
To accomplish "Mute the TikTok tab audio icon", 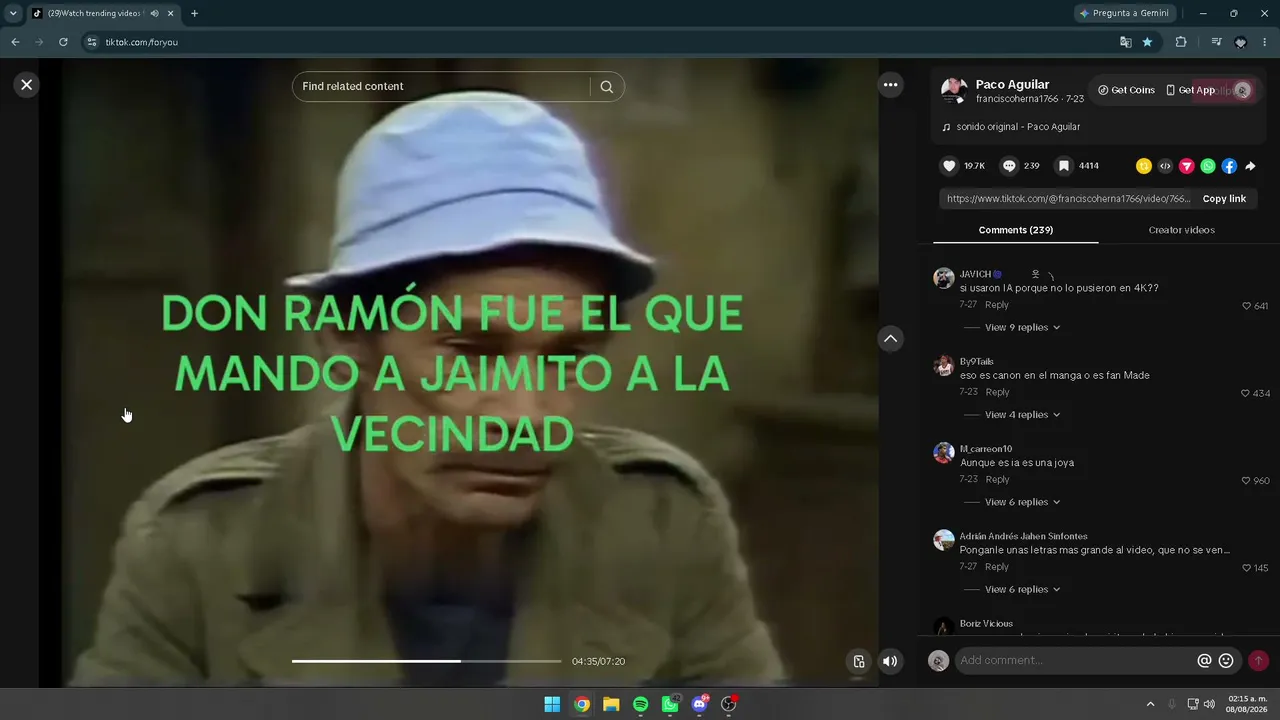I will pos(155,14).
